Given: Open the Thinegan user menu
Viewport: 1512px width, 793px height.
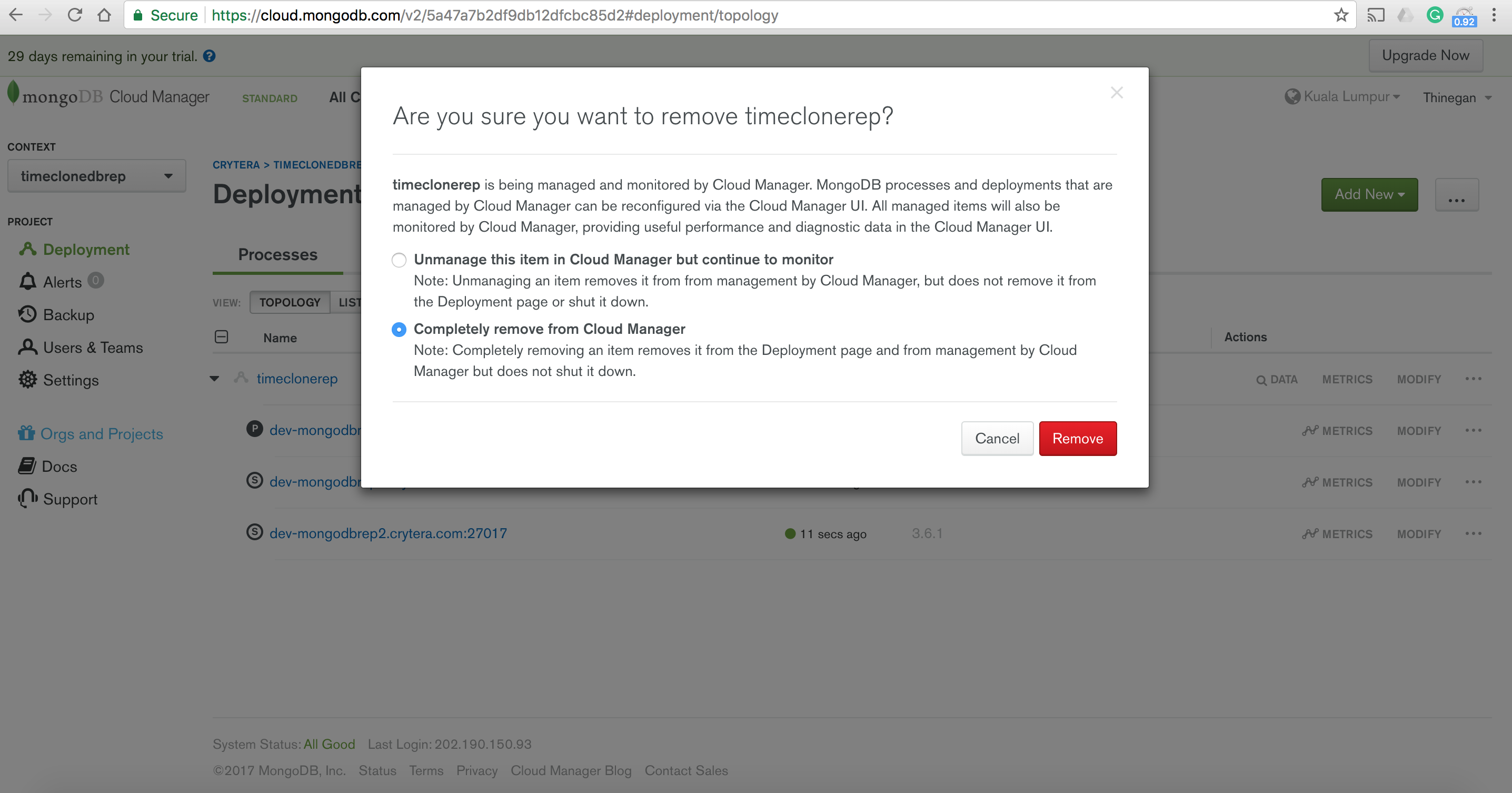Looking at the screenshot, I should coord(1457,97).
